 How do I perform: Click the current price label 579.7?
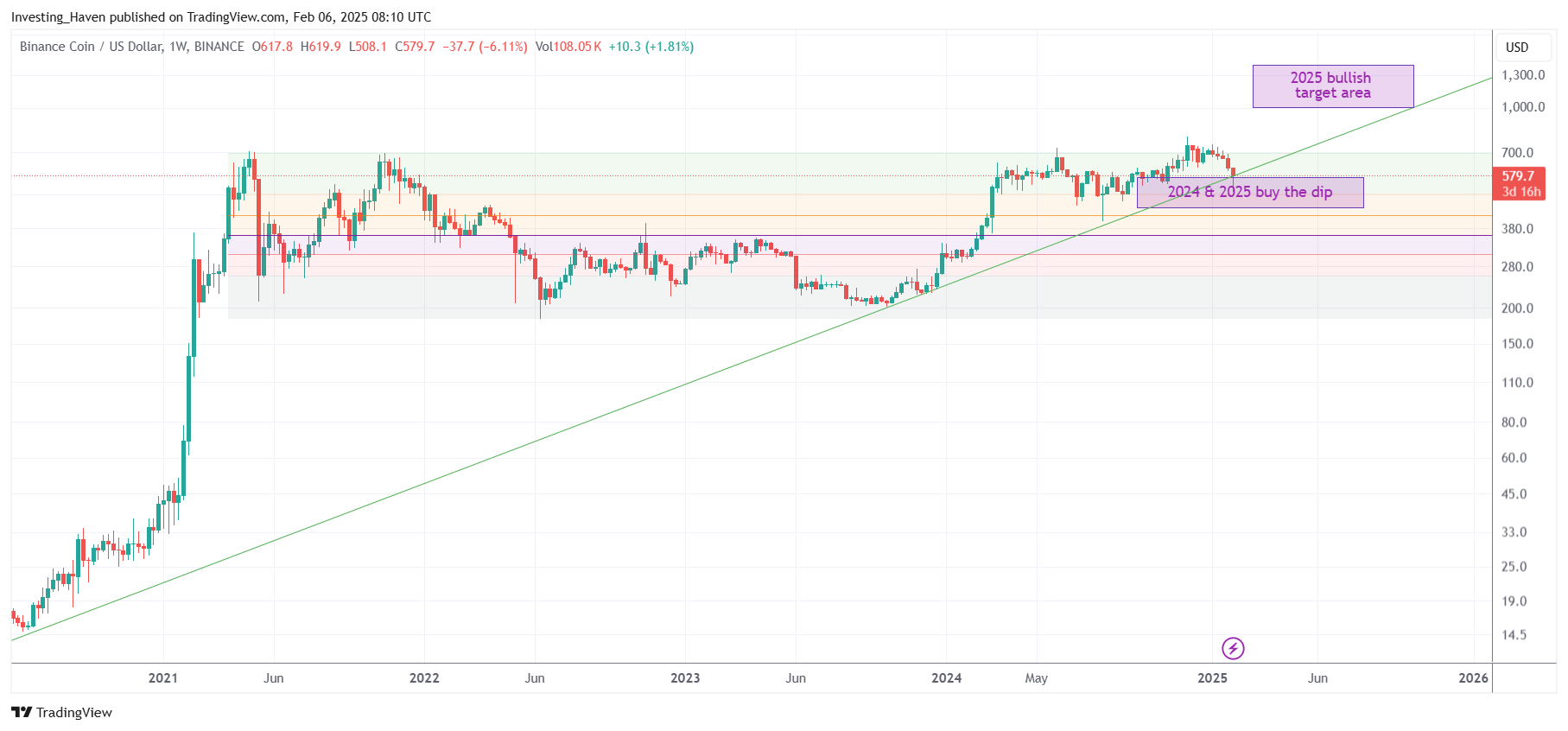(x=1518, y=176)
